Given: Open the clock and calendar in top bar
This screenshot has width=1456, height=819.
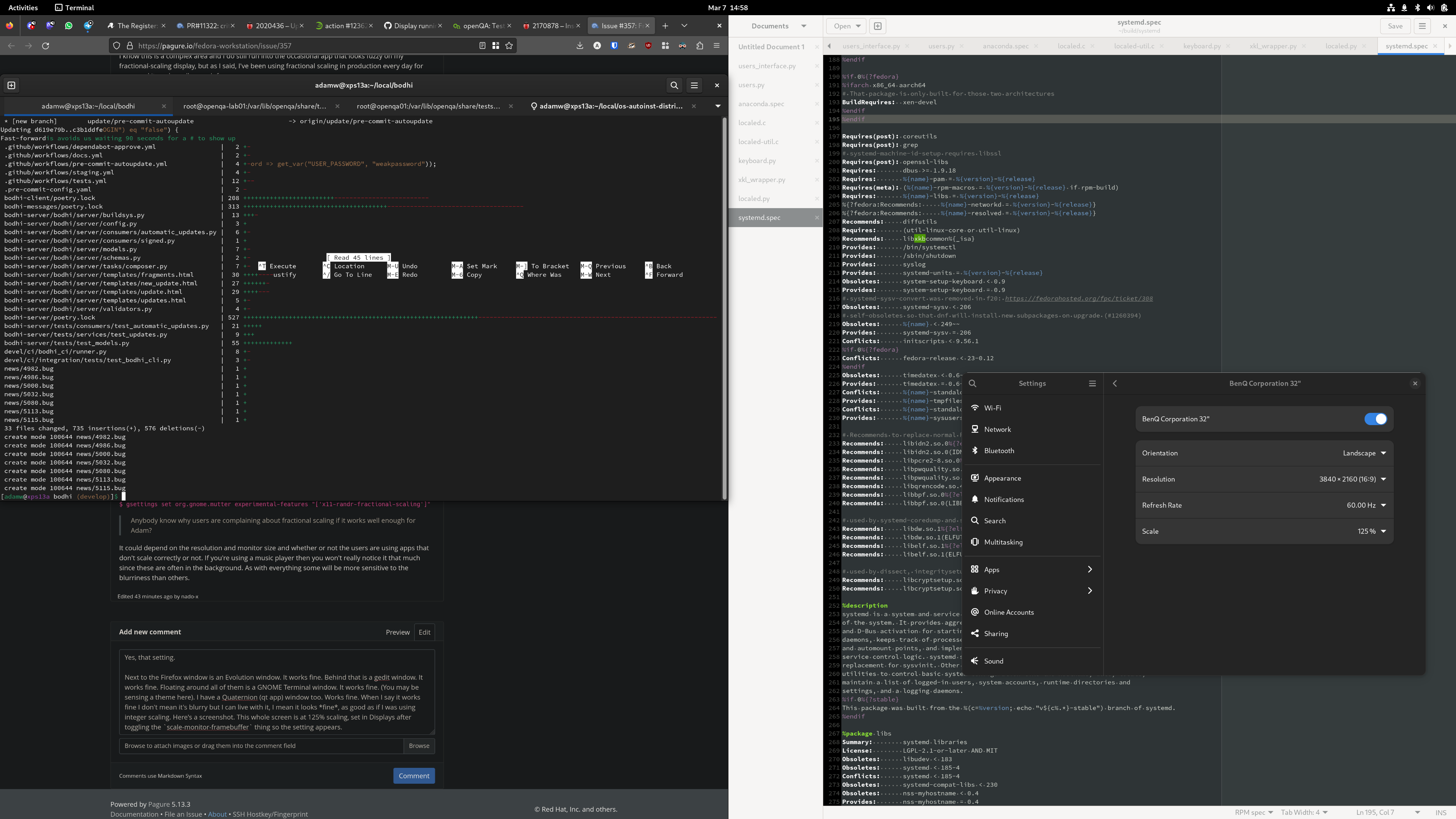Looking at the screenshot, I should click(x=728, y=7).
